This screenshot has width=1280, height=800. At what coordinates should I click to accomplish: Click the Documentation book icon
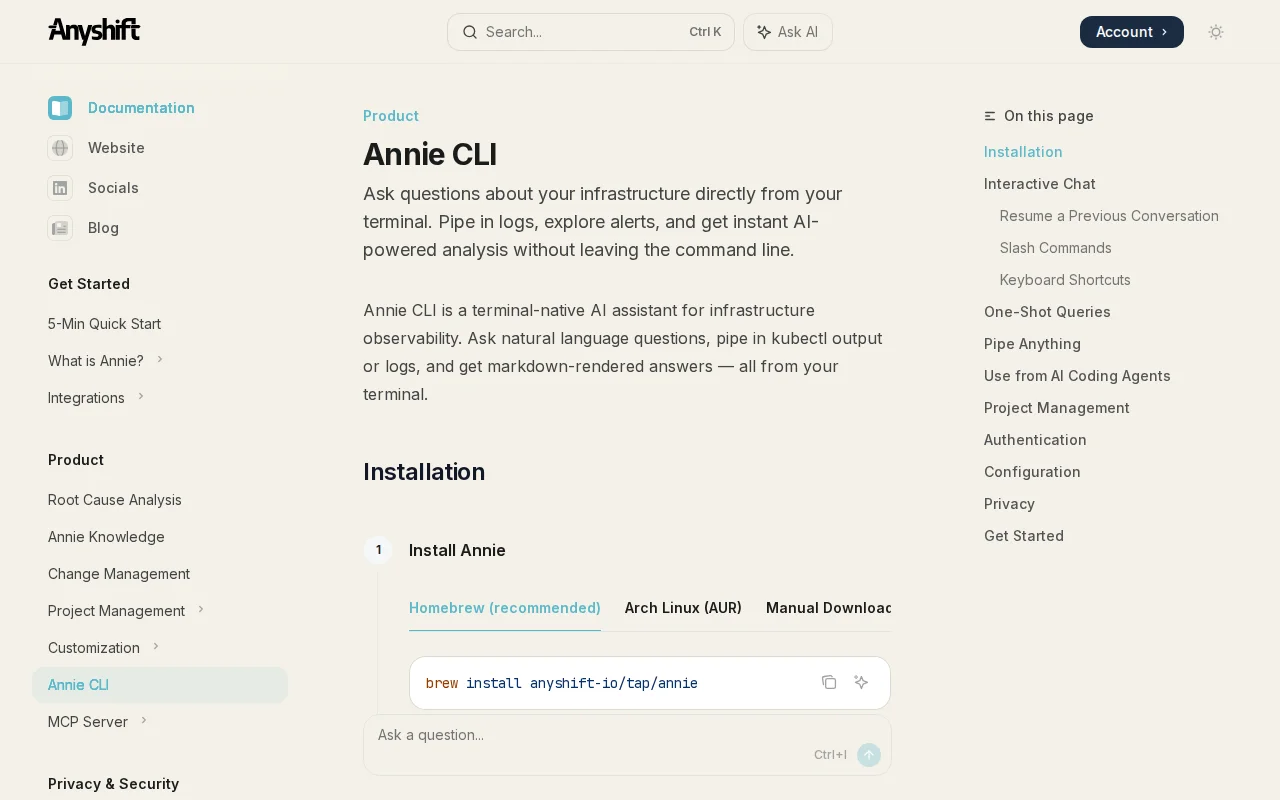(x=60, y=108)
